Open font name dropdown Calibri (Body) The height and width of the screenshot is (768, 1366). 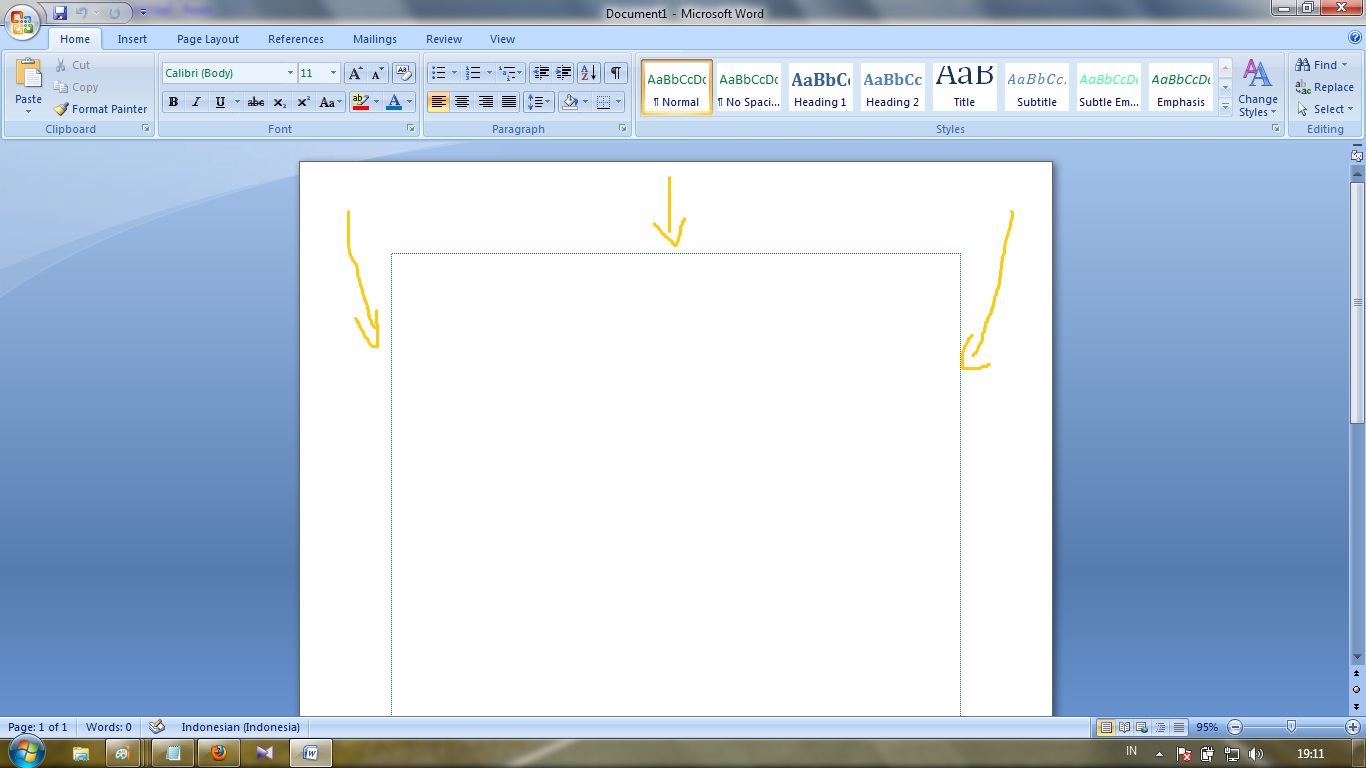tap(290, 73)
